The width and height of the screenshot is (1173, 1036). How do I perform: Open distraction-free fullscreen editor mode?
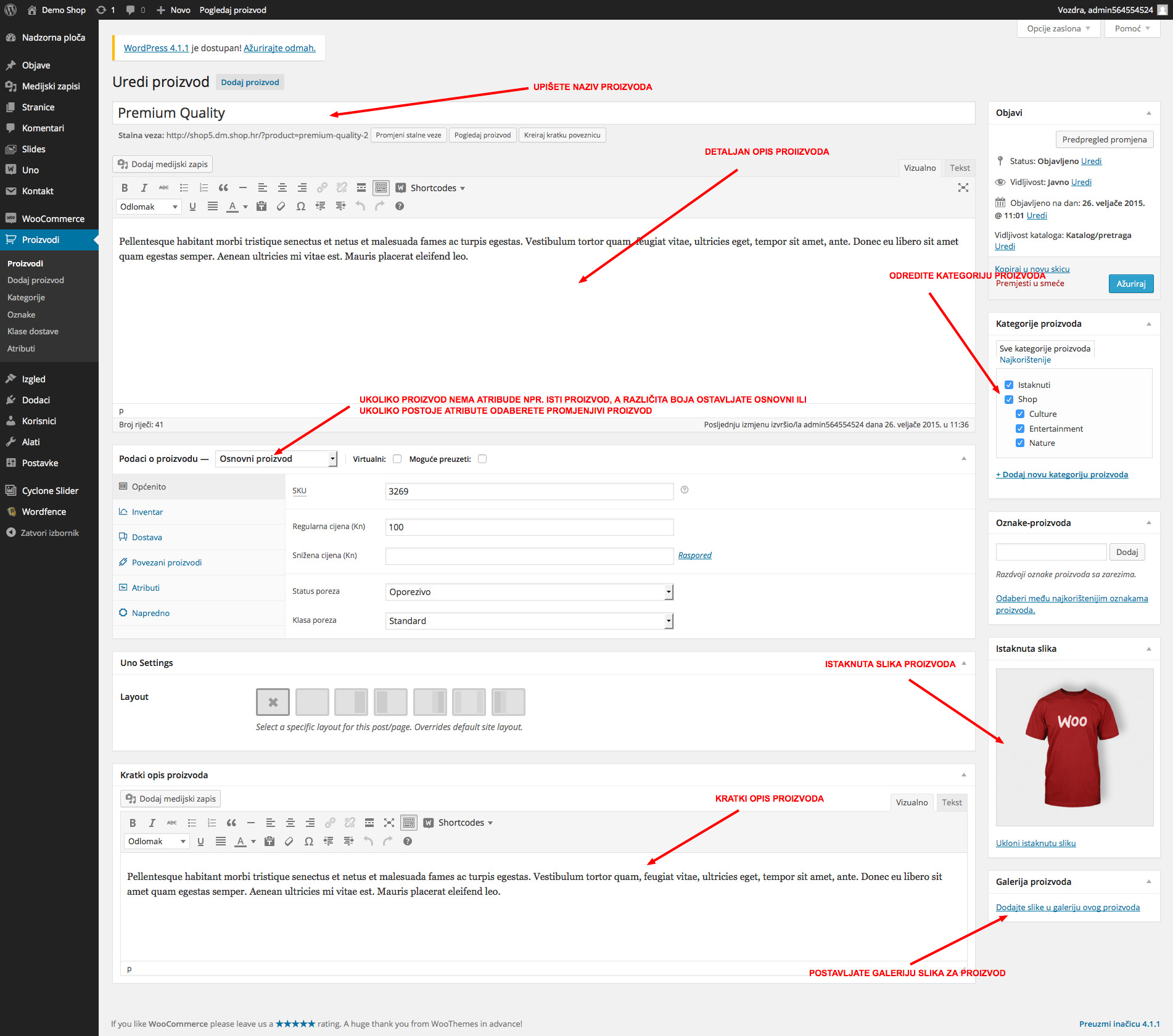point(963,188)
